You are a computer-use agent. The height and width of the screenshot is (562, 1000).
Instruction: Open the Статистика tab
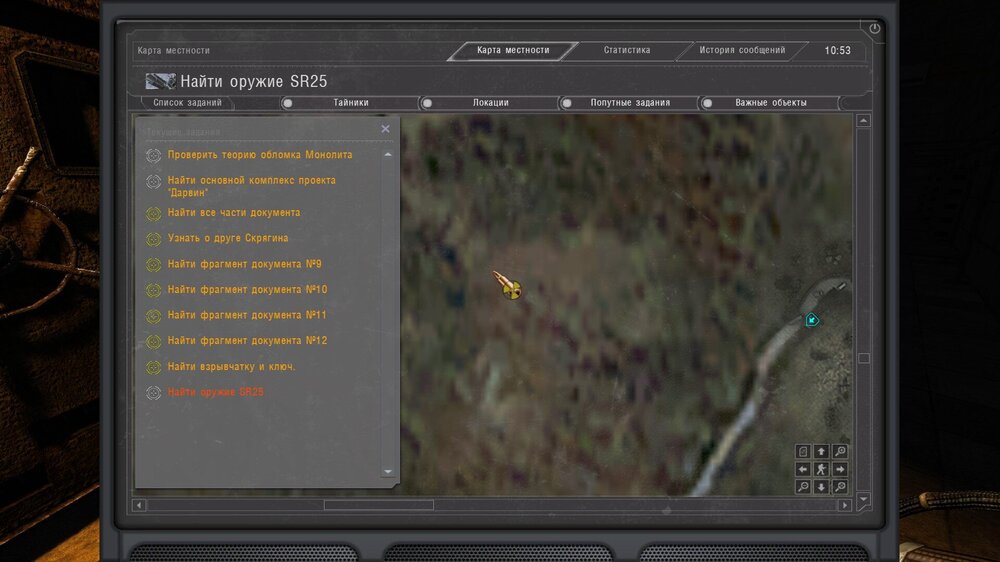(x=627, y=50)
